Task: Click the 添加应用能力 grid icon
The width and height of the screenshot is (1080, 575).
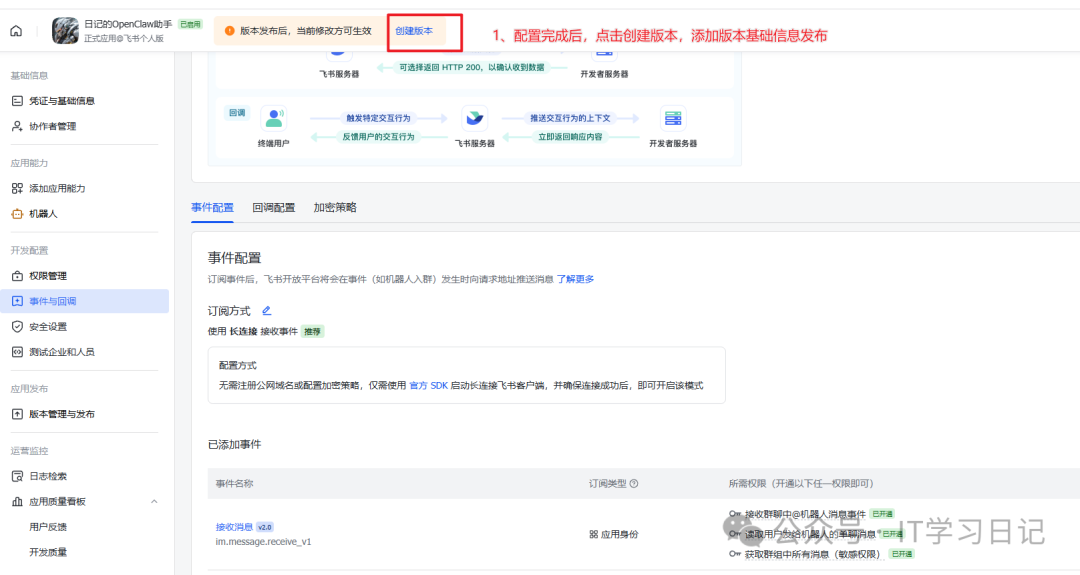Action: [17, 188]
